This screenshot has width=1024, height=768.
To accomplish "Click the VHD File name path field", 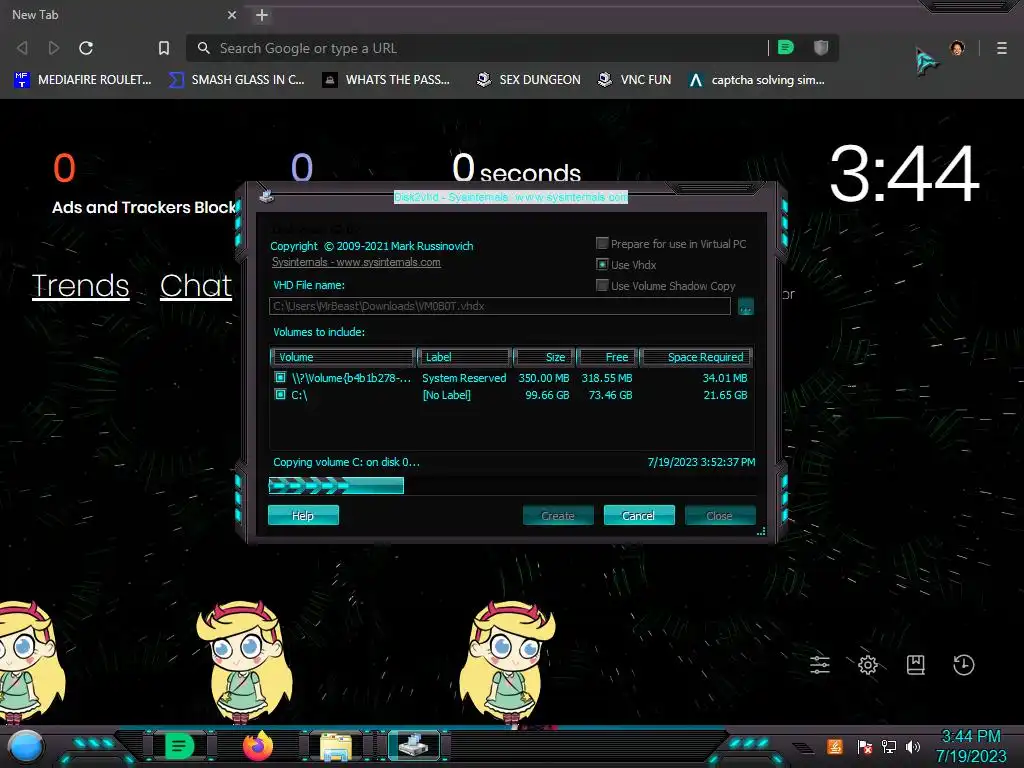I will coord(500,306).
